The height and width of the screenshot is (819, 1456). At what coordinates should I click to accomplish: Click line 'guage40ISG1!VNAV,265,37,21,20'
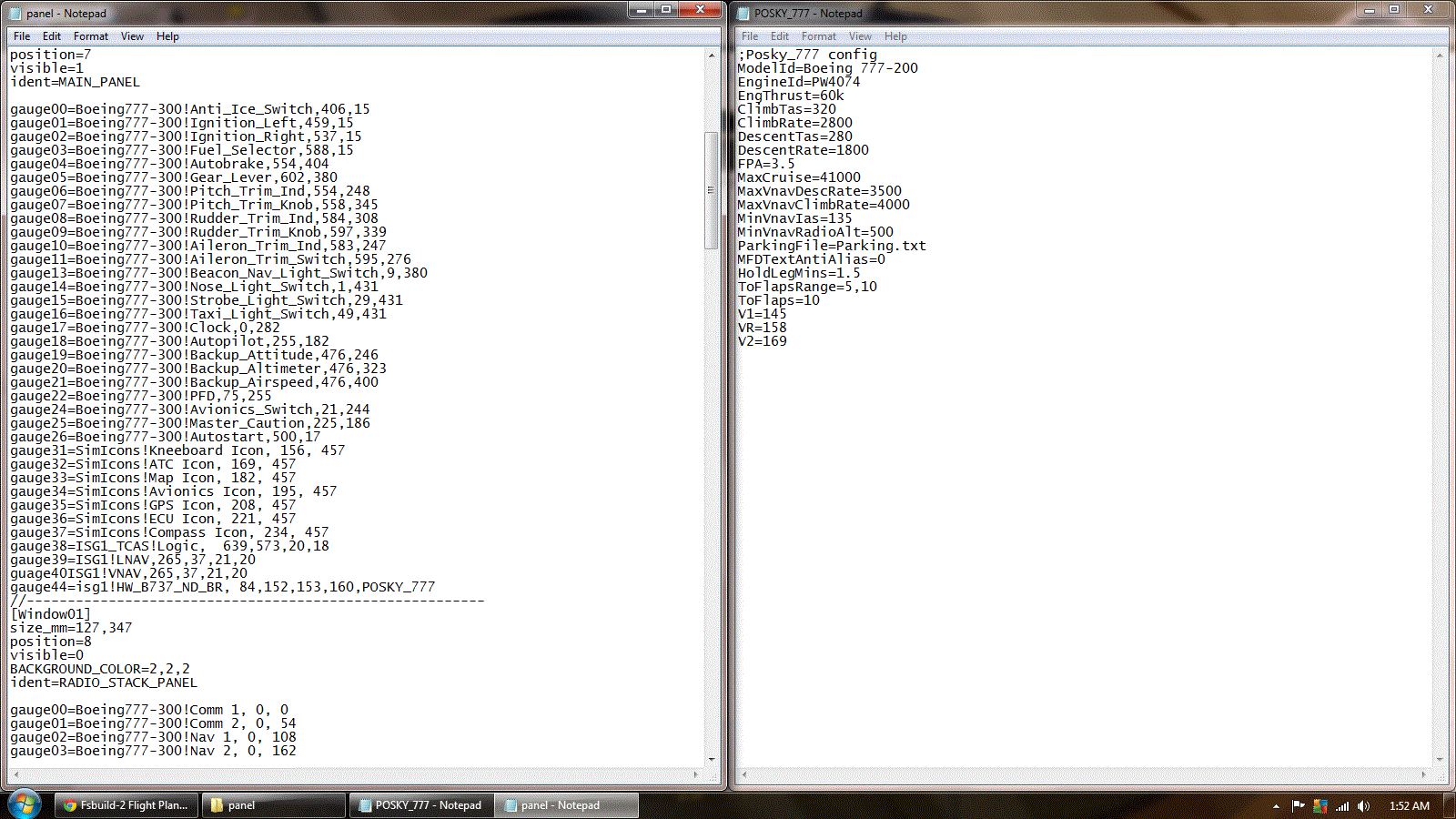128,573
